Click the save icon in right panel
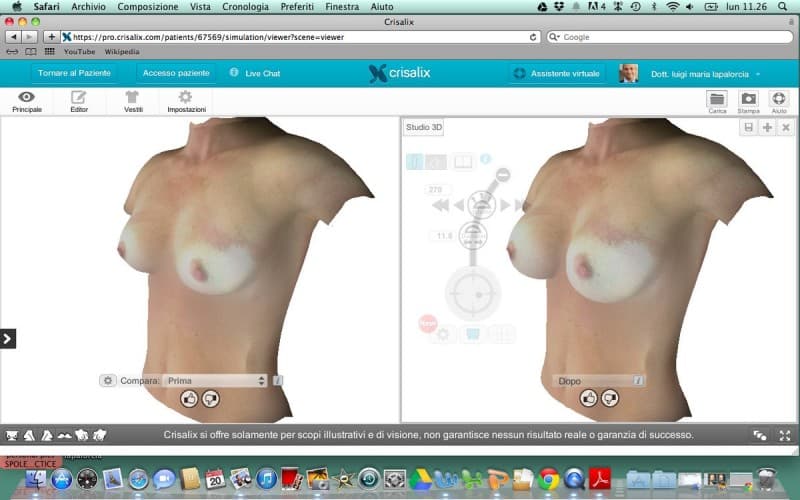The width and height of the screenshot is (800, 500). click(x=748, y=128)
